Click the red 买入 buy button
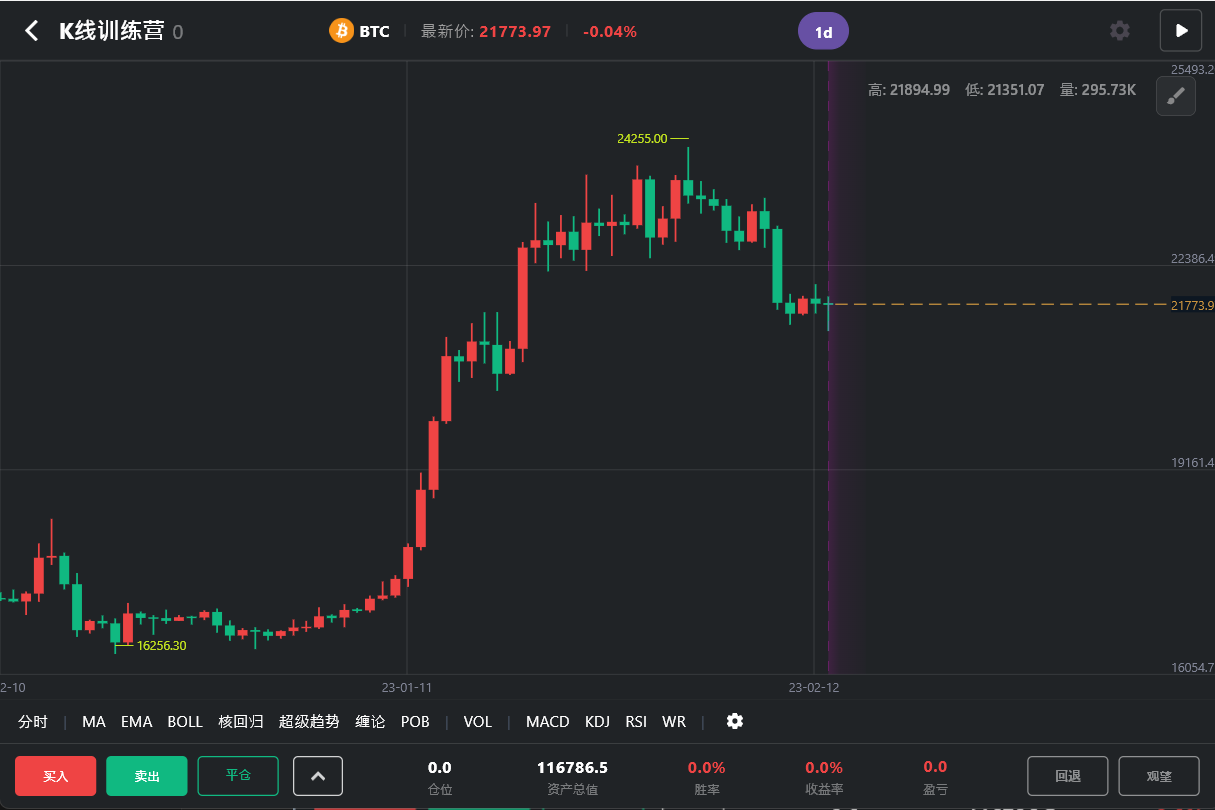Viewport: 1215px width, 810px height. tap(56, 776)
